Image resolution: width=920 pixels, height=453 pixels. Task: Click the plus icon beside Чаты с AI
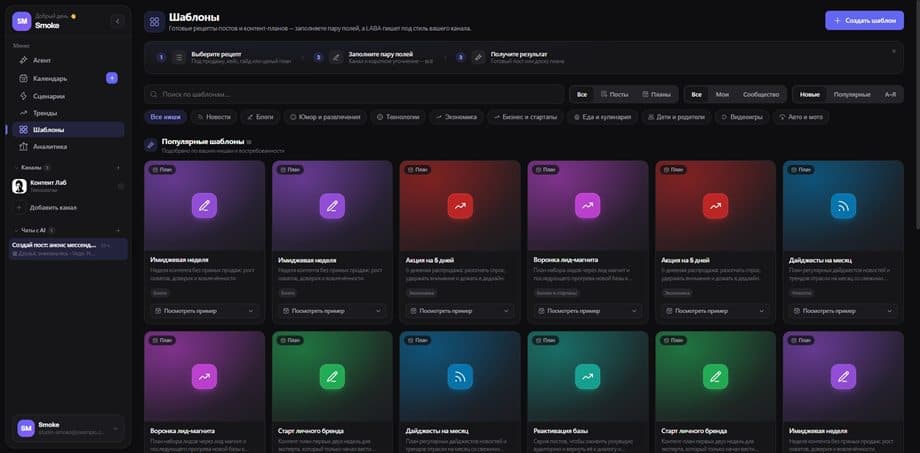pyautogui.click(x=118, y=231)
